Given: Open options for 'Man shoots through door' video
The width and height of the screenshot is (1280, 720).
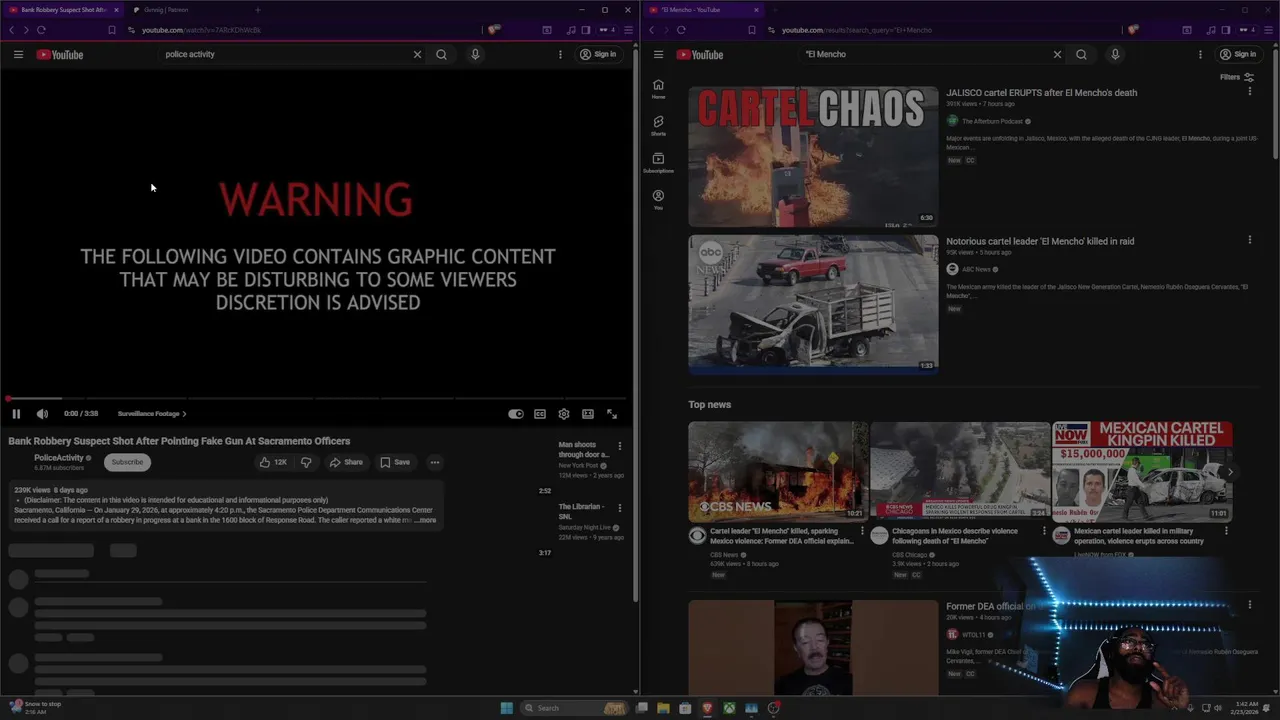Looking at the screenshot, I should tap(619, 446).
